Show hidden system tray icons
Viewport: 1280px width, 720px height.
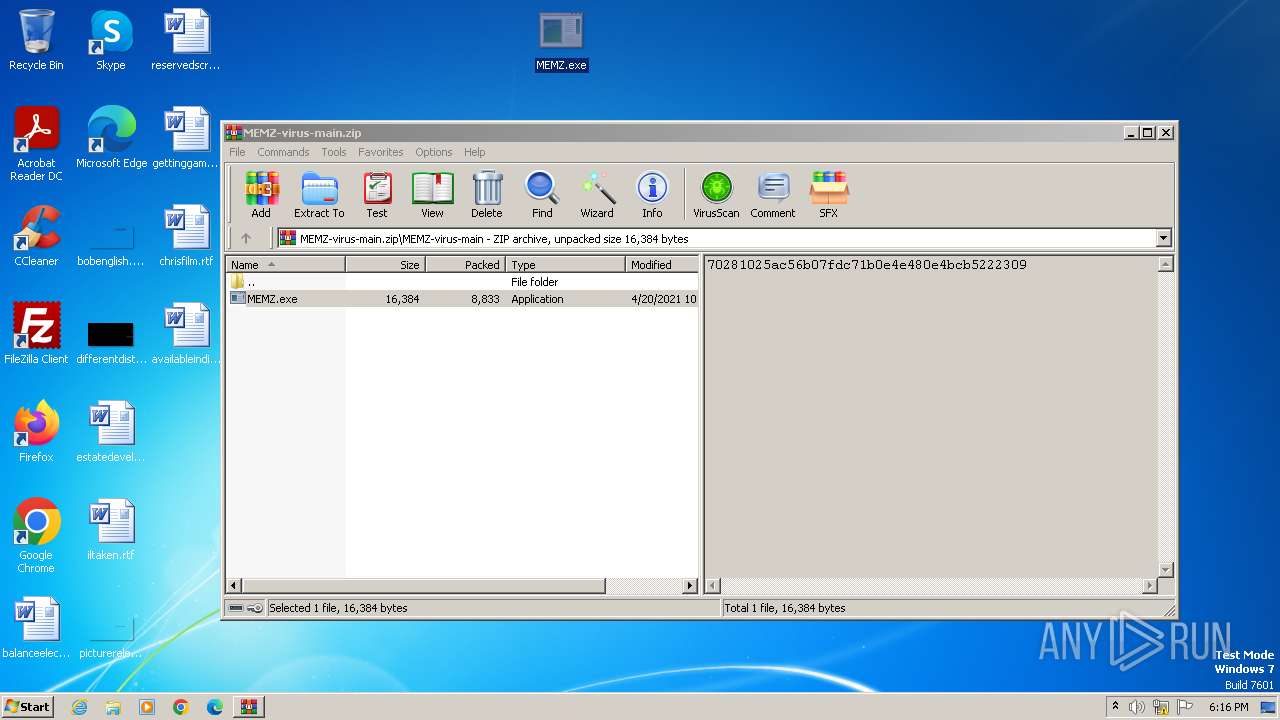(1115, 706)
